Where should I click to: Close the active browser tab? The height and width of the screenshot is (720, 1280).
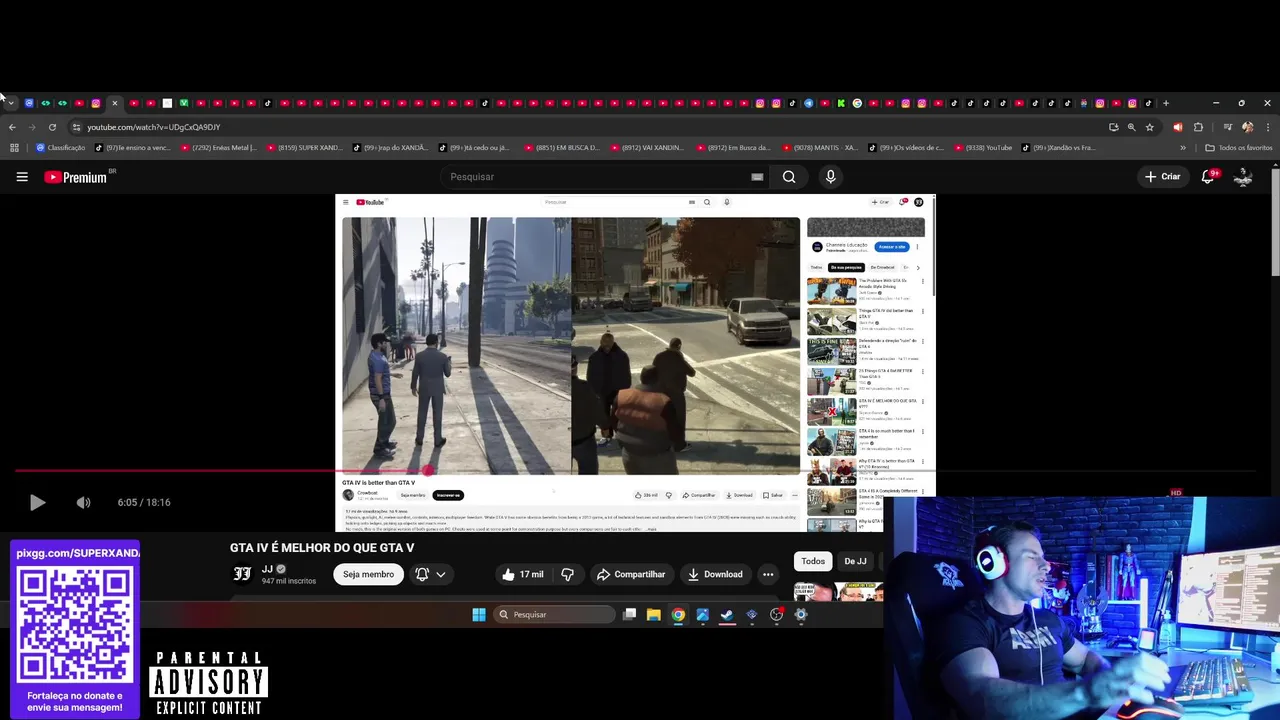tap(114, 103)
